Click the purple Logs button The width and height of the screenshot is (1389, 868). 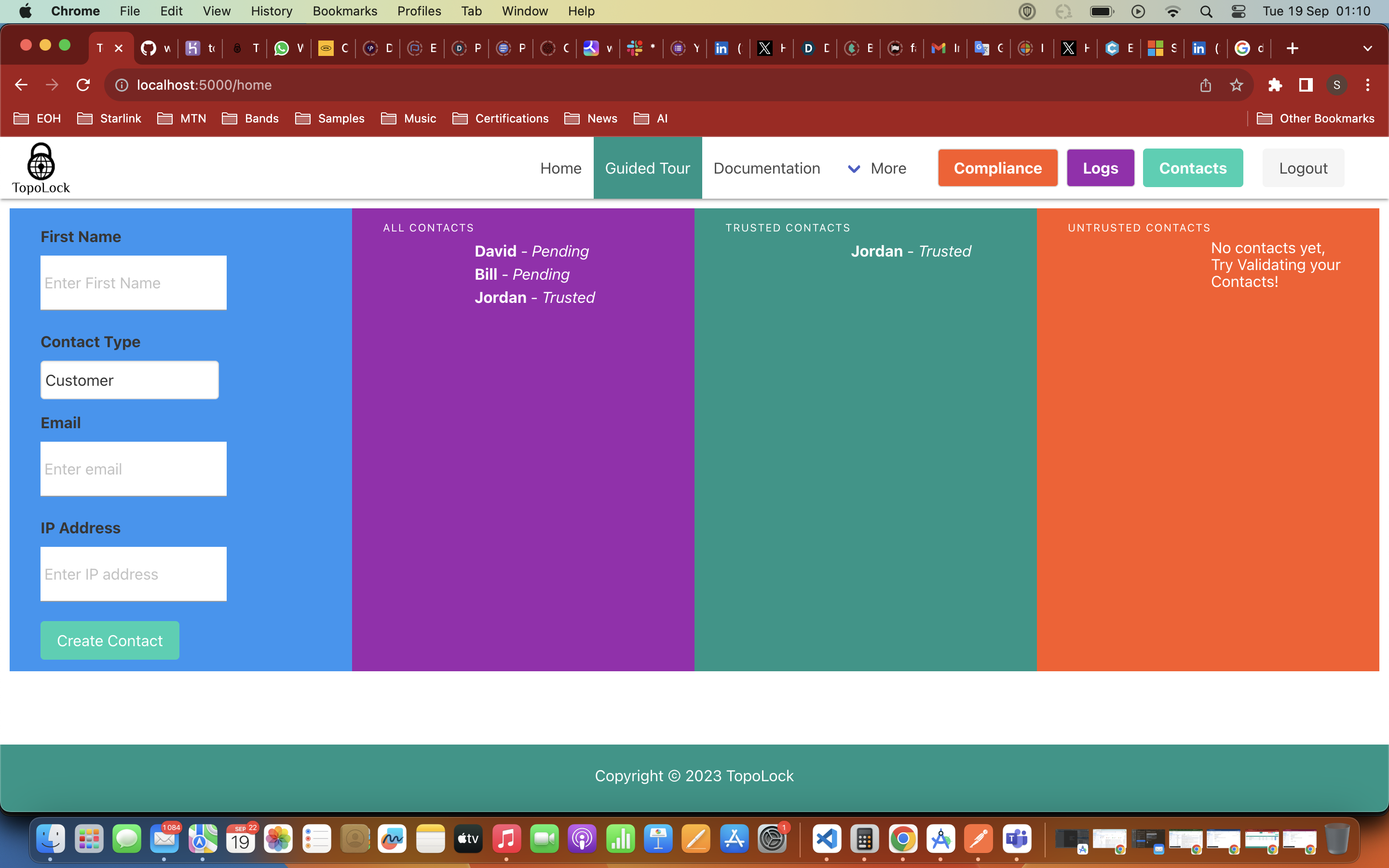pos(1100,168)
